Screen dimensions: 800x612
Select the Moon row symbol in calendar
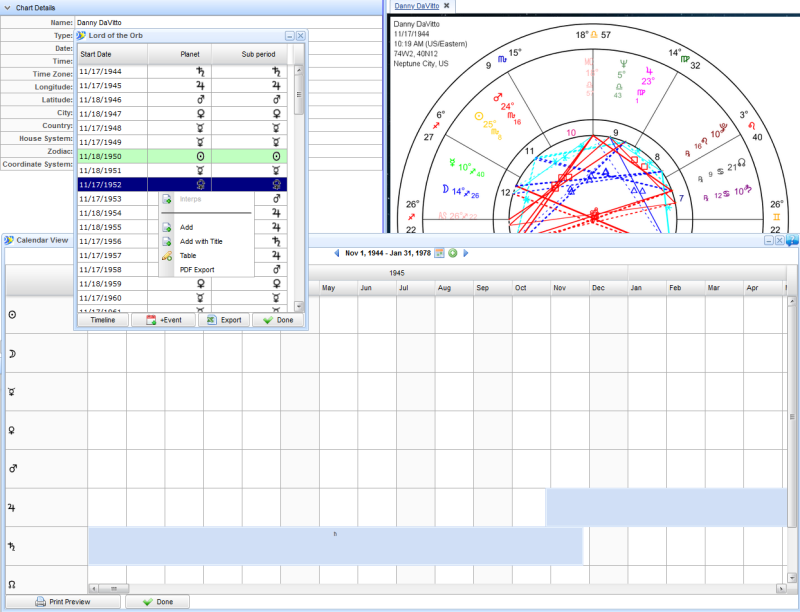coord(12,353)
